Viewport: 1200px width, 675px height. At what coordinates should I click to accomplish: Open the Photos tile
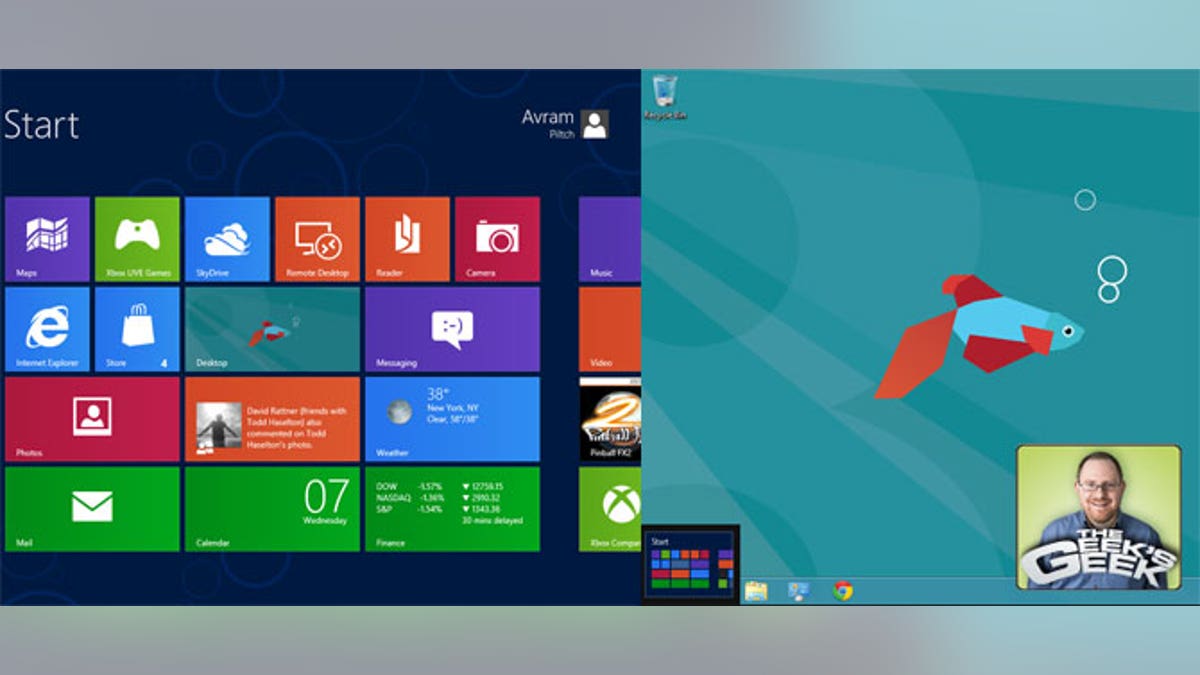tap(92, 419)
